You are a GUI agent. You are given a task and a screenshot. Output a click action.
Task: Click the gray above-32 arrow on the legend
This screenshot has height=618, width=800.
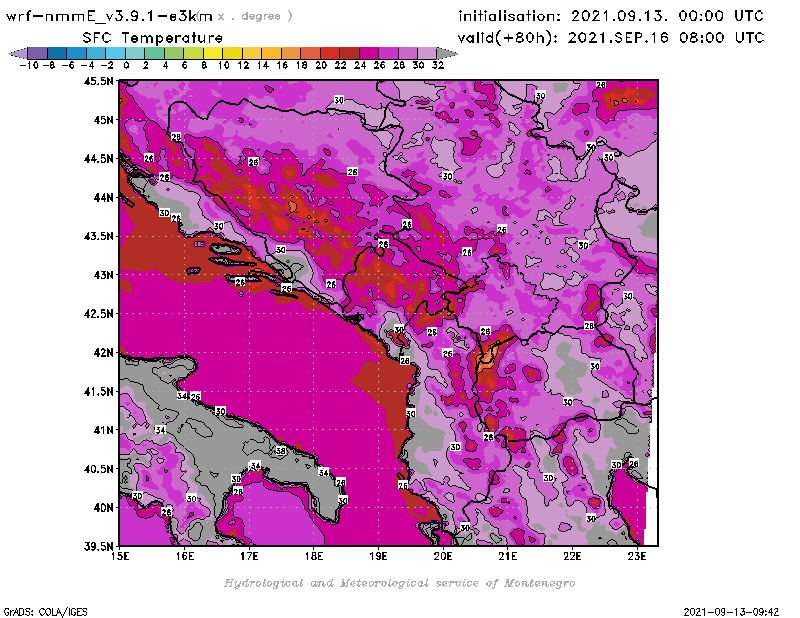(447, 53)
